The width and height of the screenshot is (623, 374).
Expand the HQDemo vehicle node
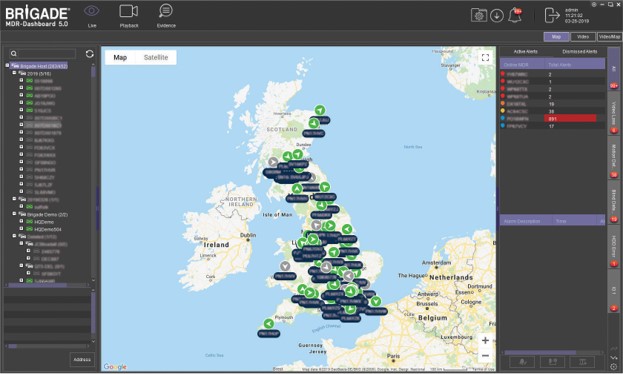[21, 221]
